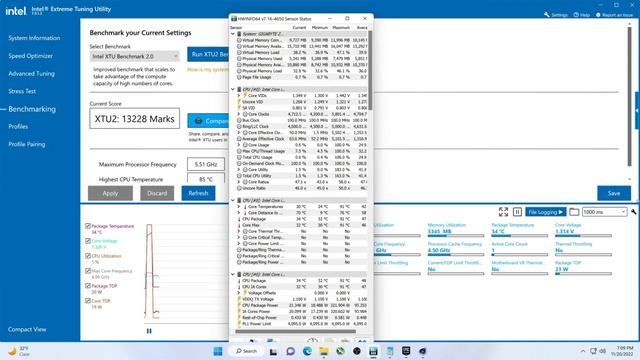640x360 pixels.
Task: Click the HWiNFO horizontal scrollbar
Action: tap(296, 331)
